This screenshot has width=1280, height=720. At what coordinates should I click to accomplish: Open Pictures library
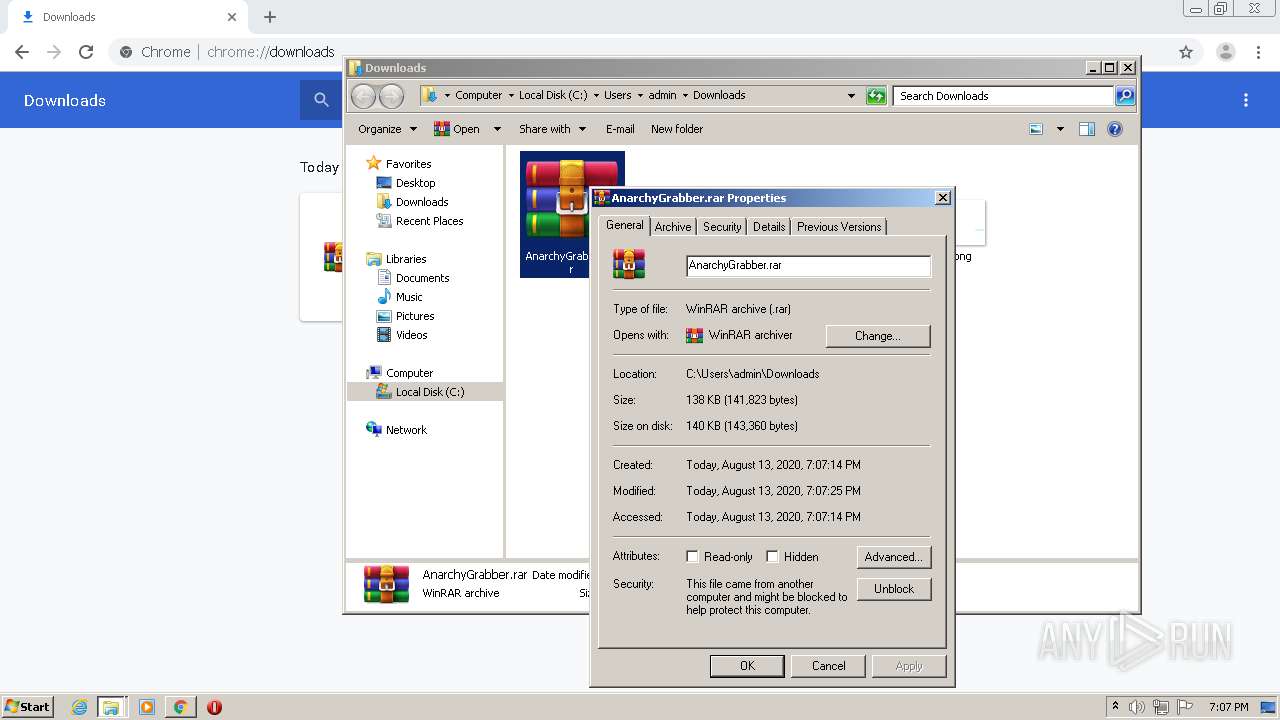(415, 316)
